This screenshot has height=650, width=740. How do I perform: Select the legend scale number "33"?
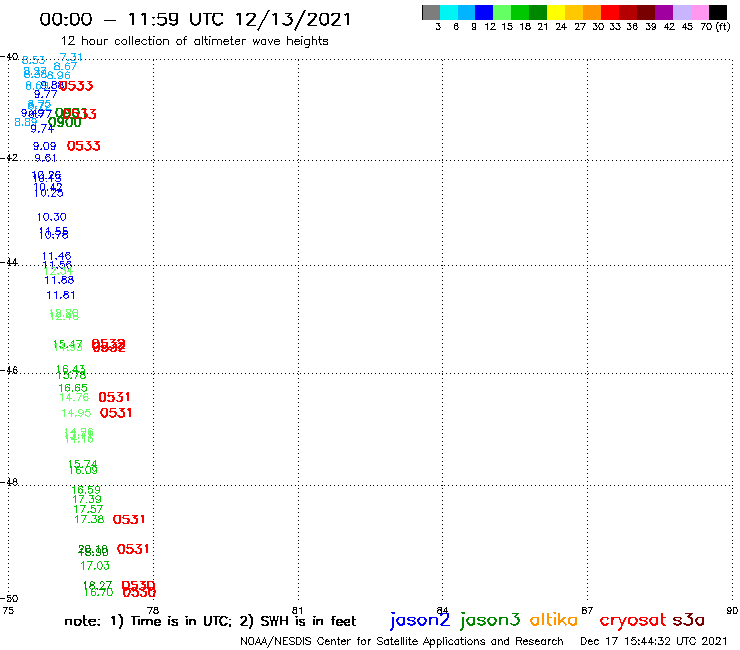[614, 26]
